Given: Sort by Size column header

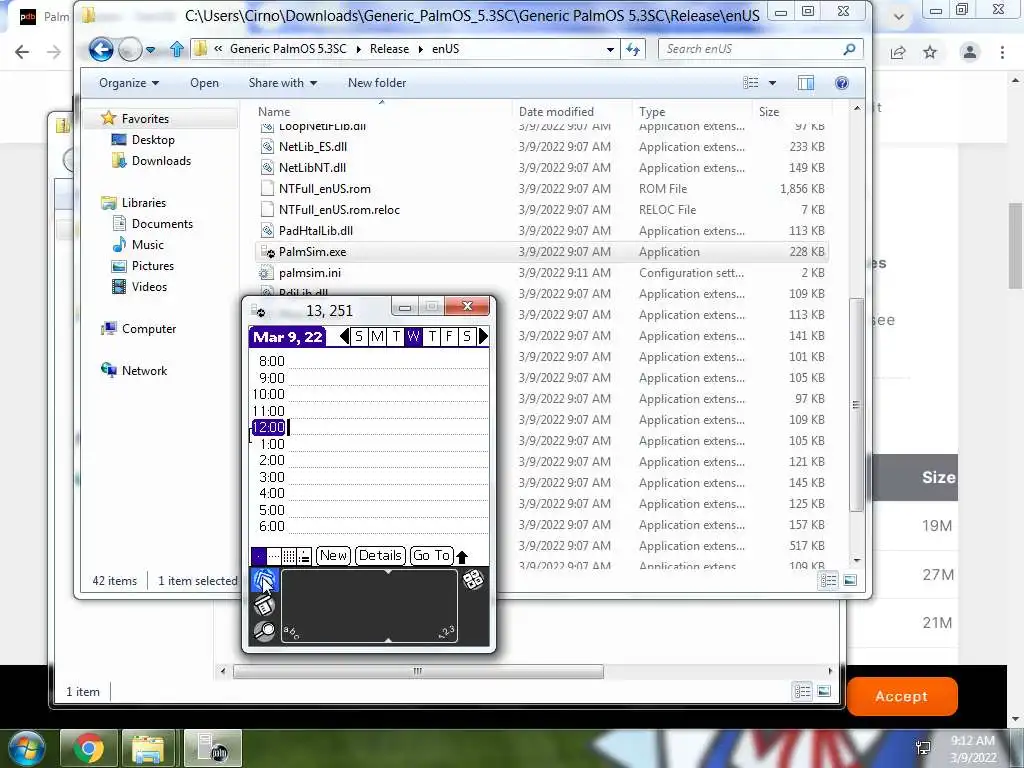Looking at the screenshot, I should coord(769,112).
